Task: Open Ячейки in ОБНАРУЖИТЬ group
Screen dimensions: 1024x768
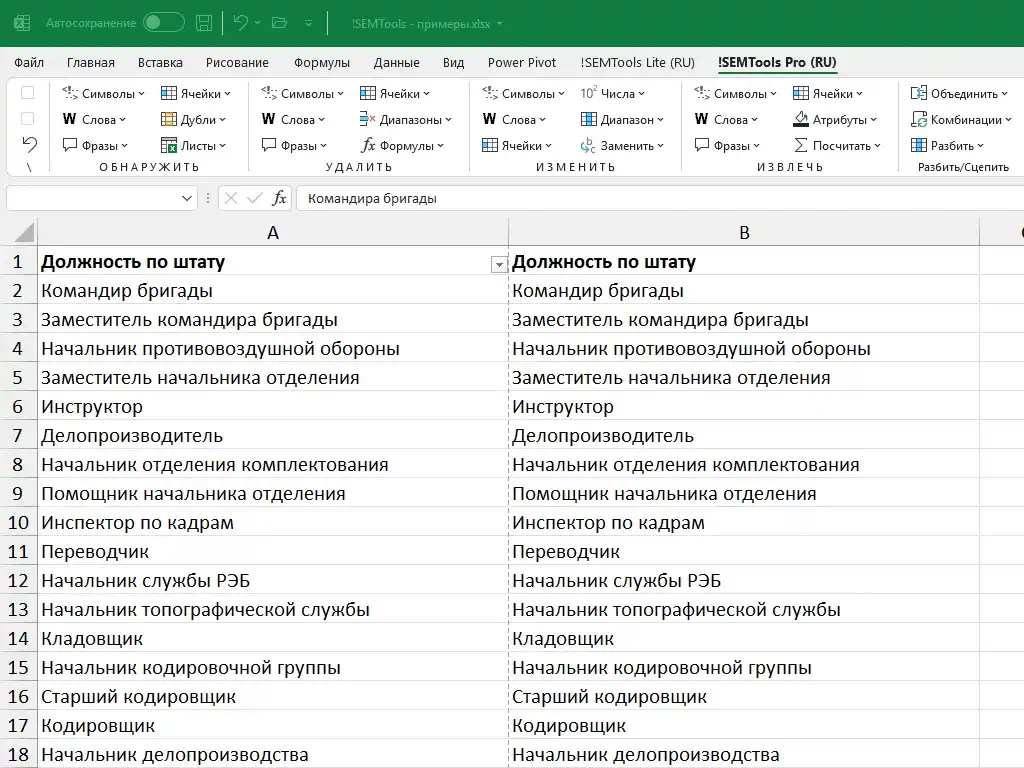Action: coord(196,93)
